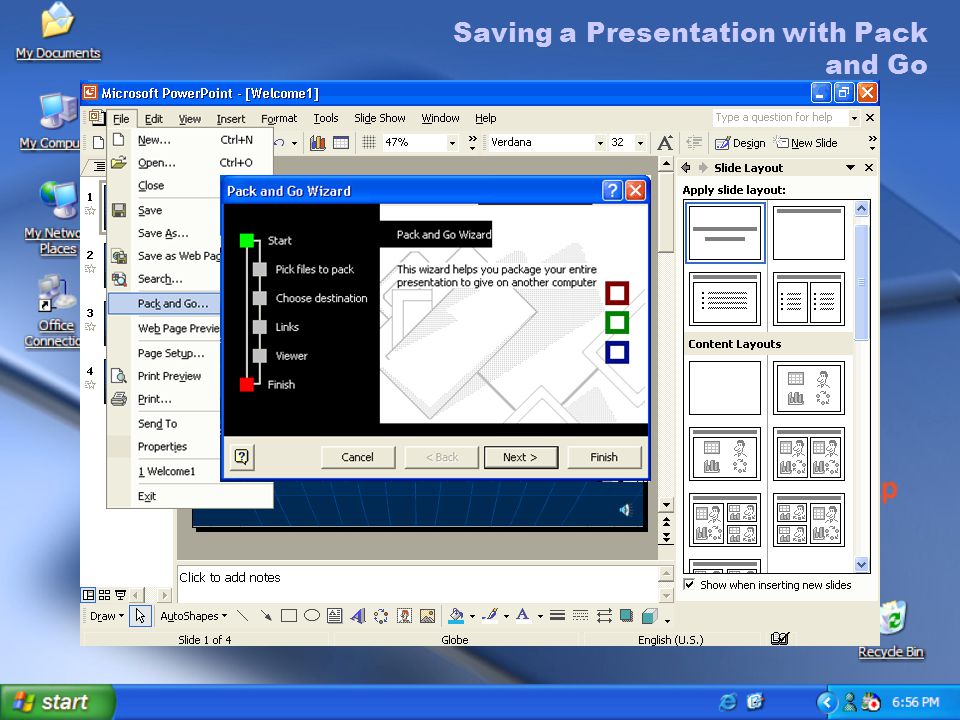Open the Tools menu
Viewport: 960px width, 720px height.
[x=326, y=118]
